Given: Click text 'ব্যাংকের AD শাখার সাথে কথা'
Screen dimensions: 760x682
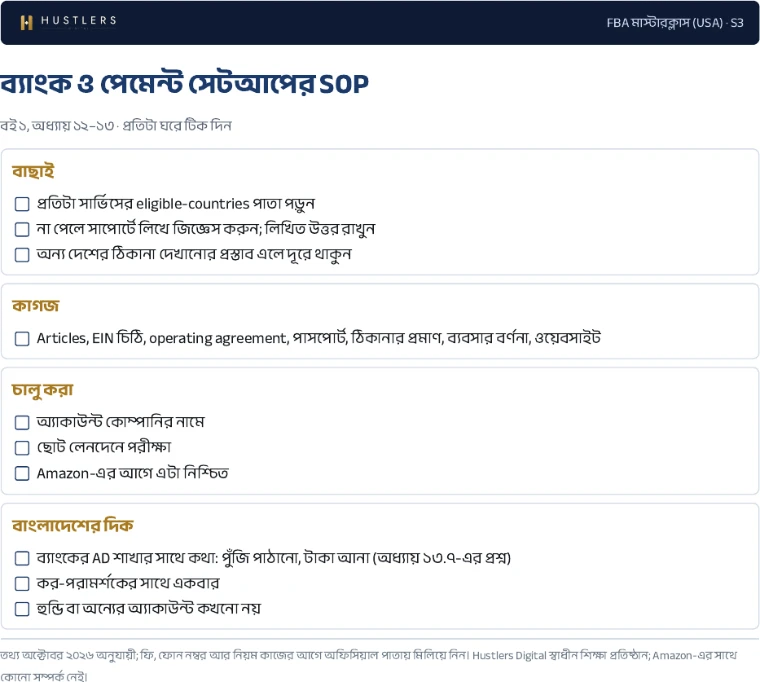Looking at the screenshot, I should pos(127,558).
